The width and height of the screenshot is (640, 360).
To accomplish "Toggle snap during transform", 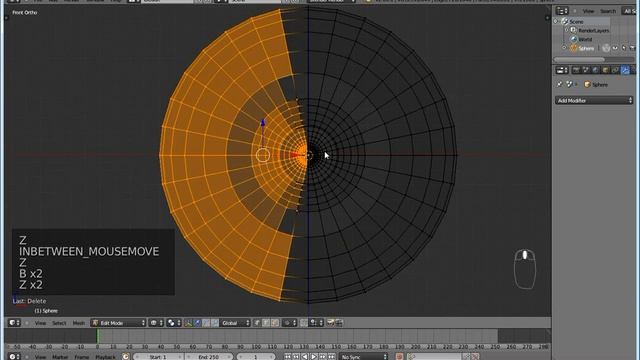I will 304,323.
